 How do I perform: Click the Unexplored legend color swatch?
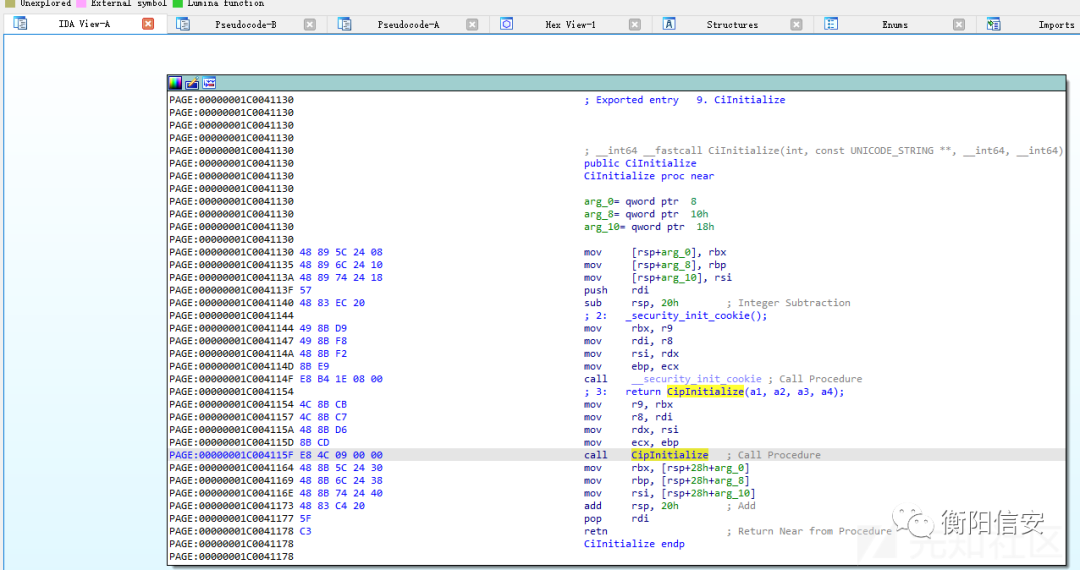(10, 3)
